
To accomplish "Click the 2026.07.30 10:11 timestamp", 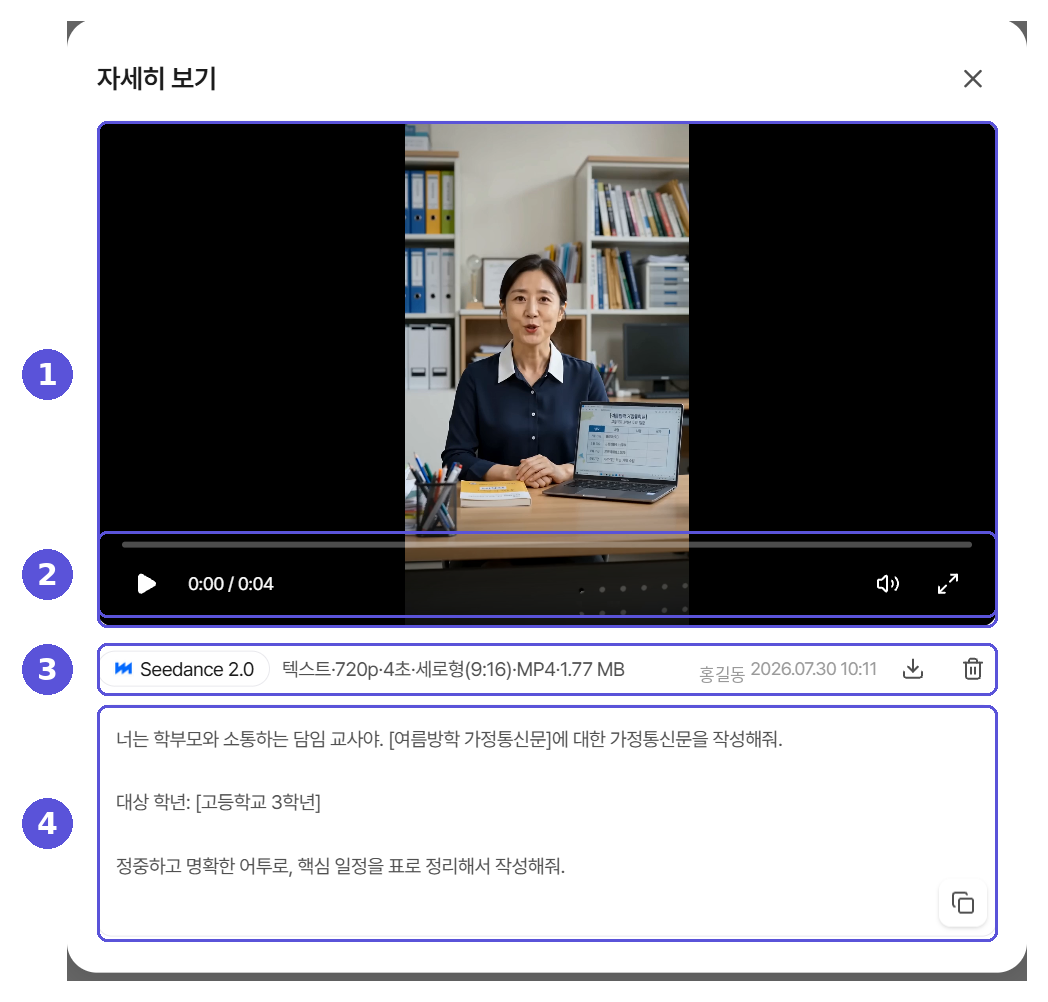I will point(813,669).
